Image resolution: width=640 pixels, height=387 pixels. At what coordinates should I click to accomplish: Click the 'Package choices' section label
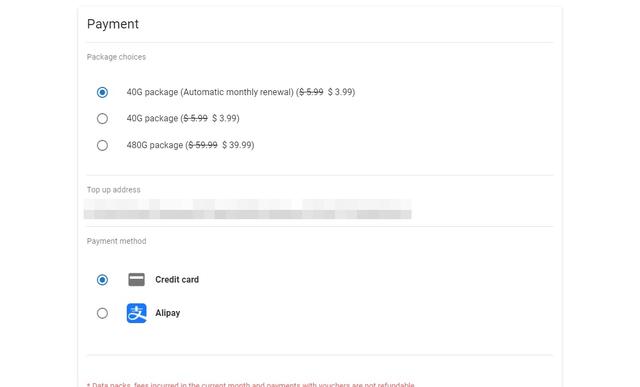pos(116,57)
